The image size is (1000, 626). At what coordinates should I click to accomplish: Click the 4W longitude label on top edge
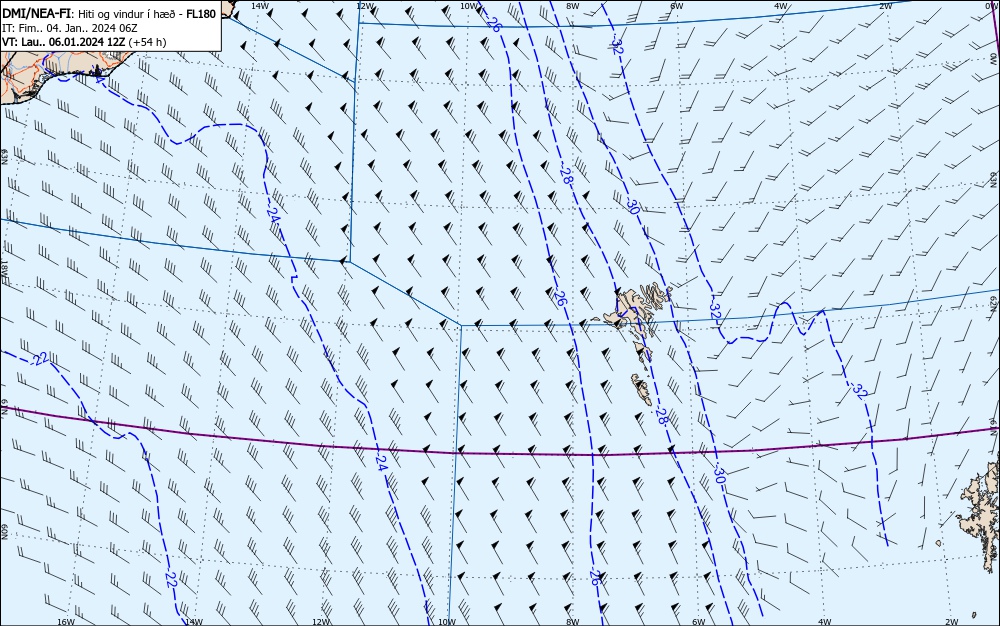point(781,6)
